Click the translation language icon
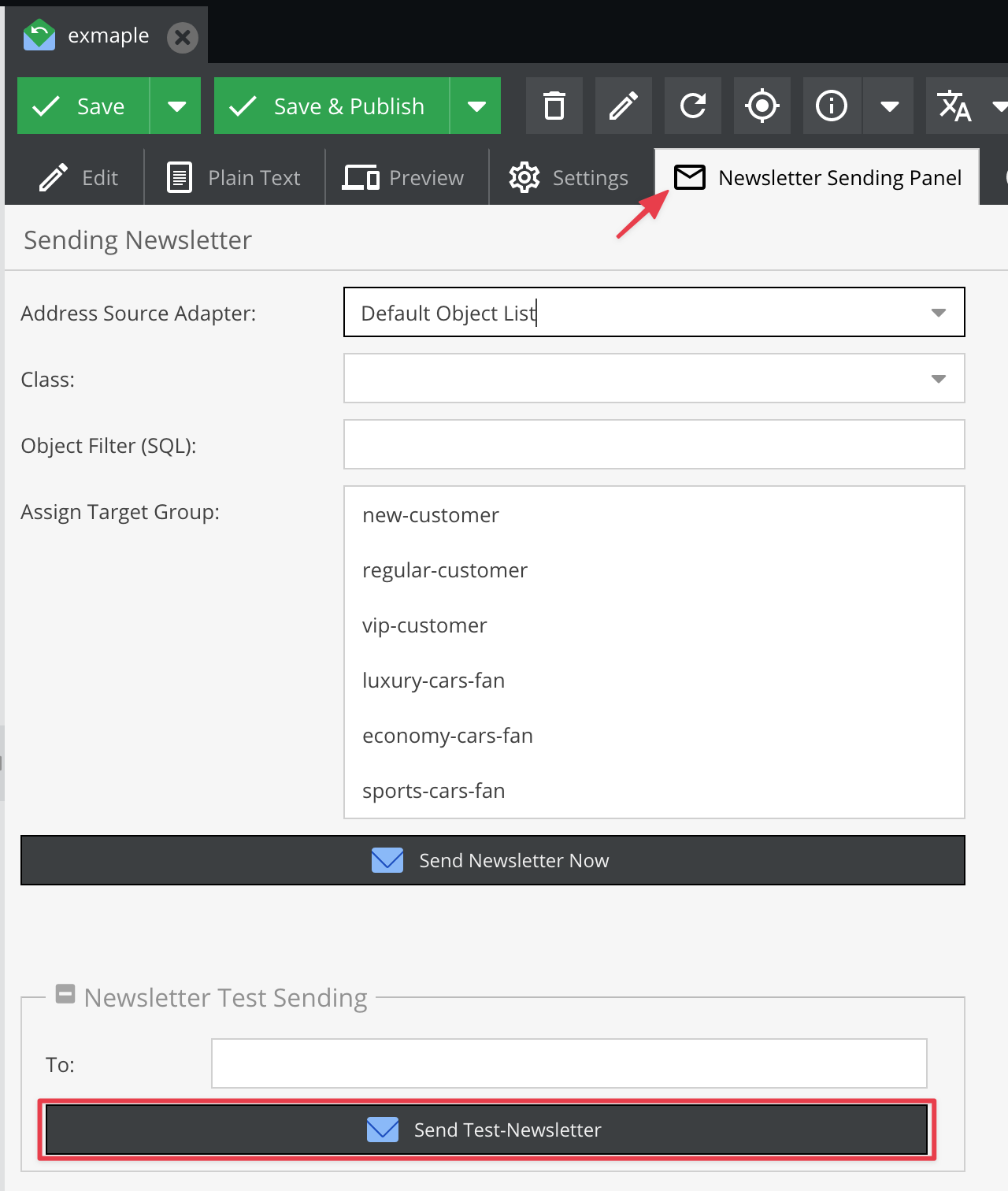The image size is (1008, 1191). point(954,106)
